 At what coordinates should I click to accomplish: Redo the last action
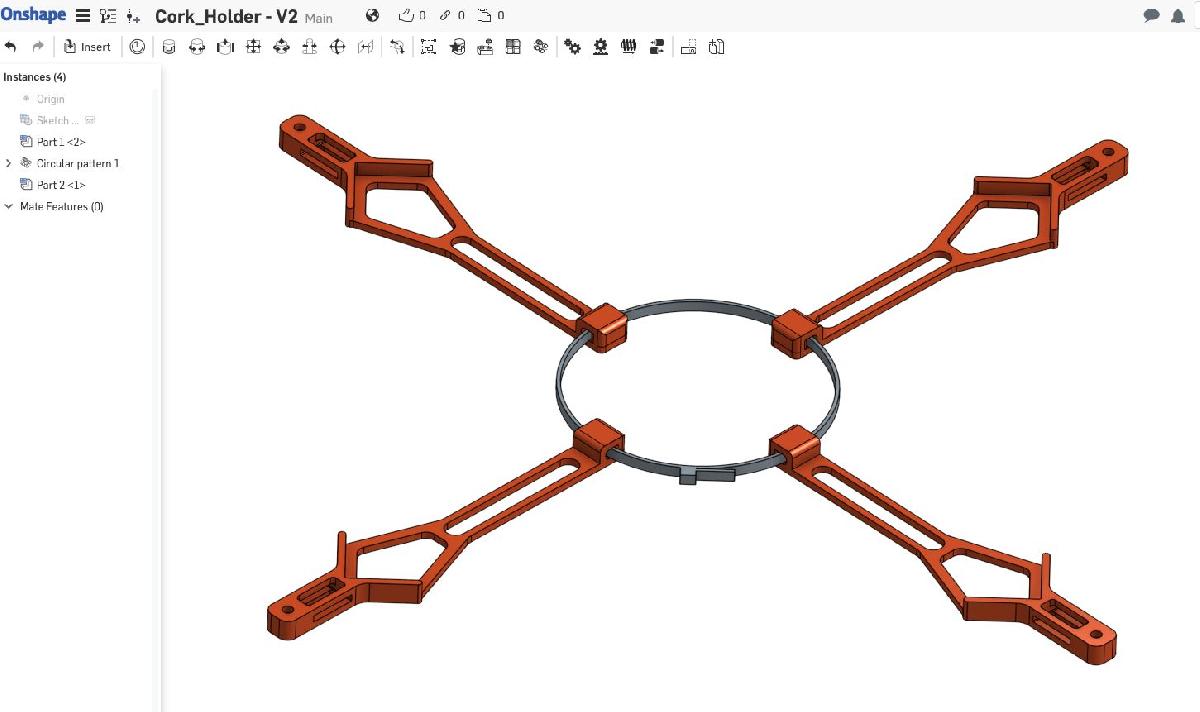tap(38, 46)
